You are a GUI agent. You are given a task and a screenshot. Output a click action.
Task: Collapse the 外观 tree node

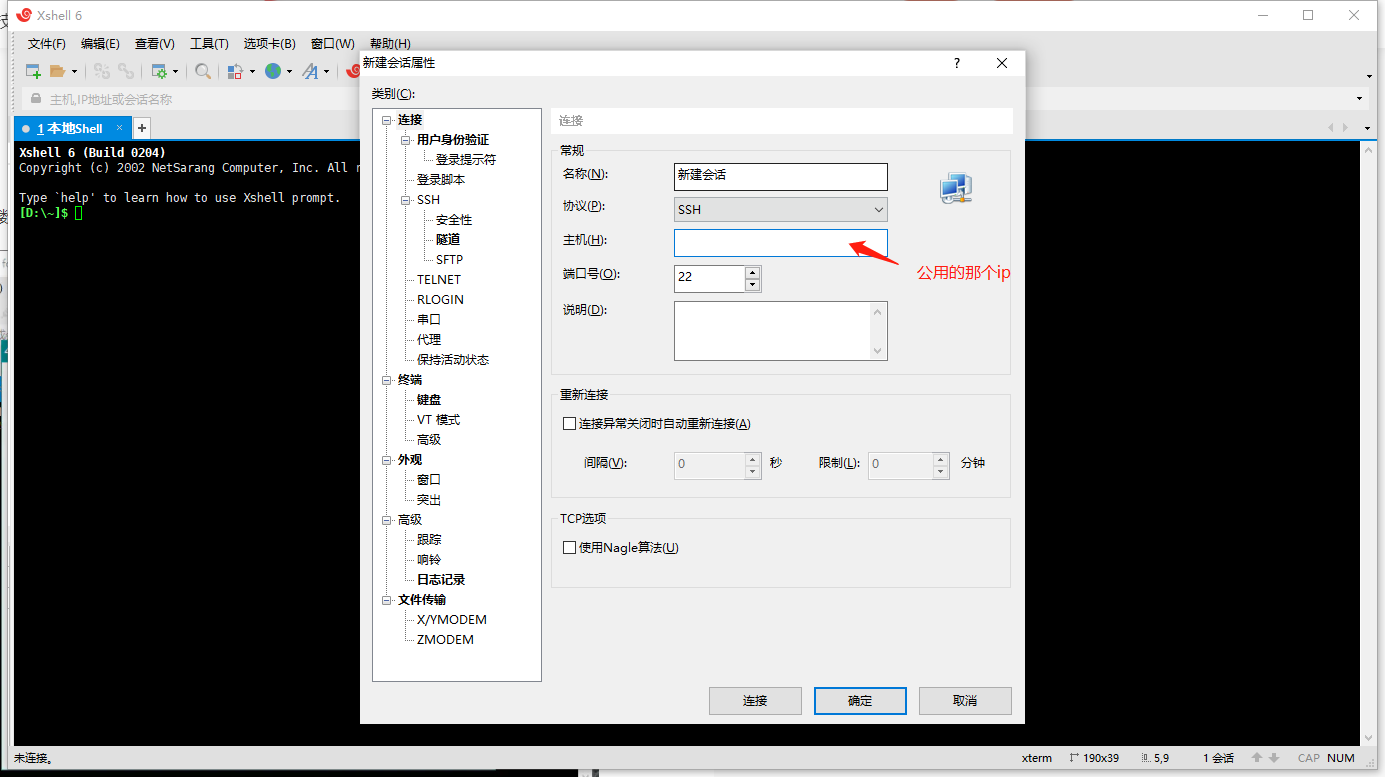click(387, 460)
